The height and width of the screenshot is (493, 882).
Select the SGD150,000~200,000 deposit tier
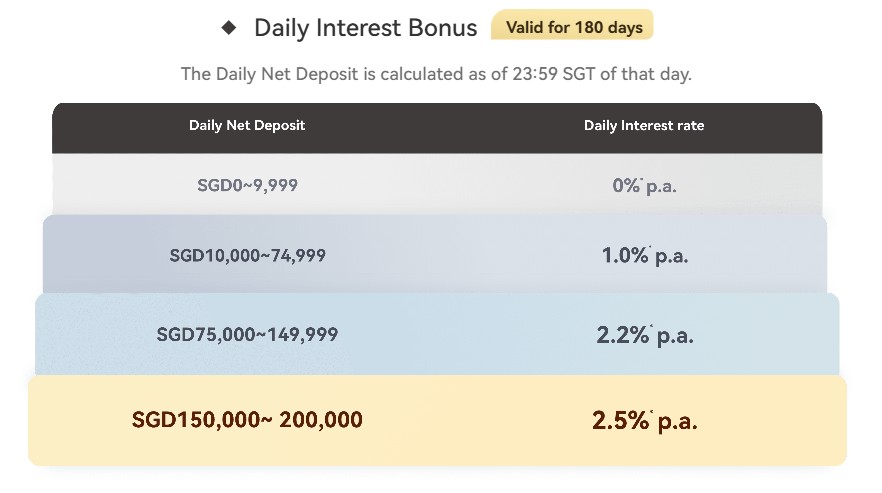[x=247, y=420]
